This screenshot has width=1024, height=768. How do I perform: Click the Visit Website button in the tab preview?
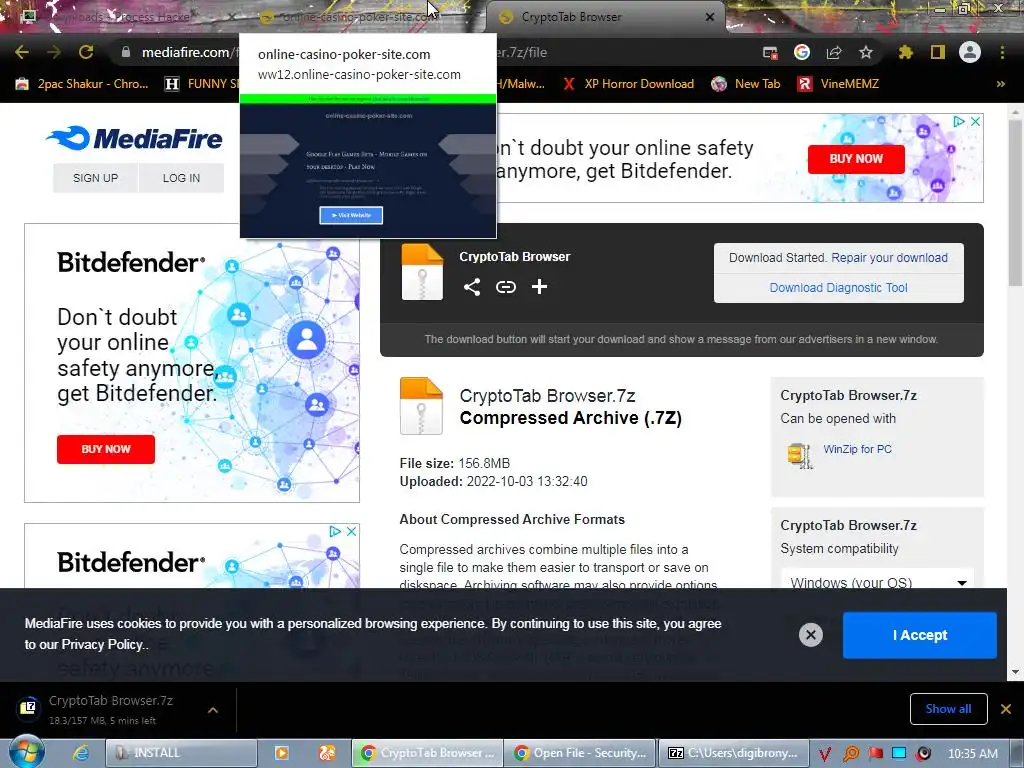coord(351,215)
